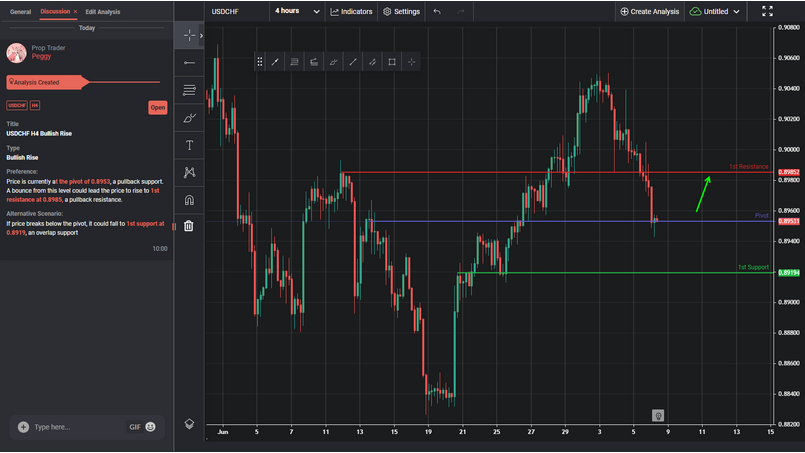Select the green 1st Support line
This screenshot has height=453, width=805.
click(615, 273)
